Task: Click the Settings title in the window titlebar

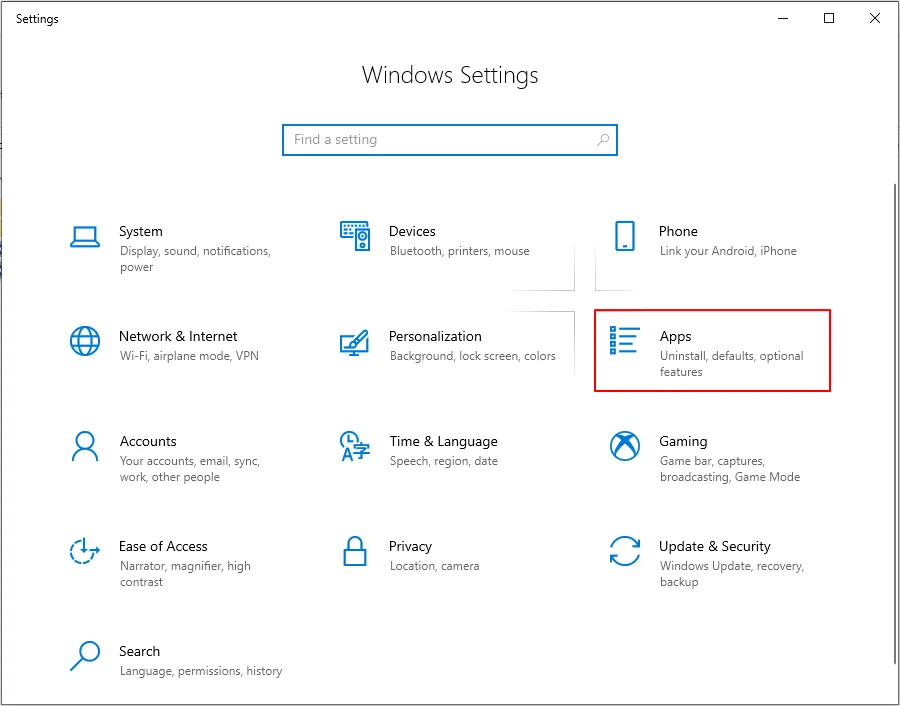Action: (37, 18)
